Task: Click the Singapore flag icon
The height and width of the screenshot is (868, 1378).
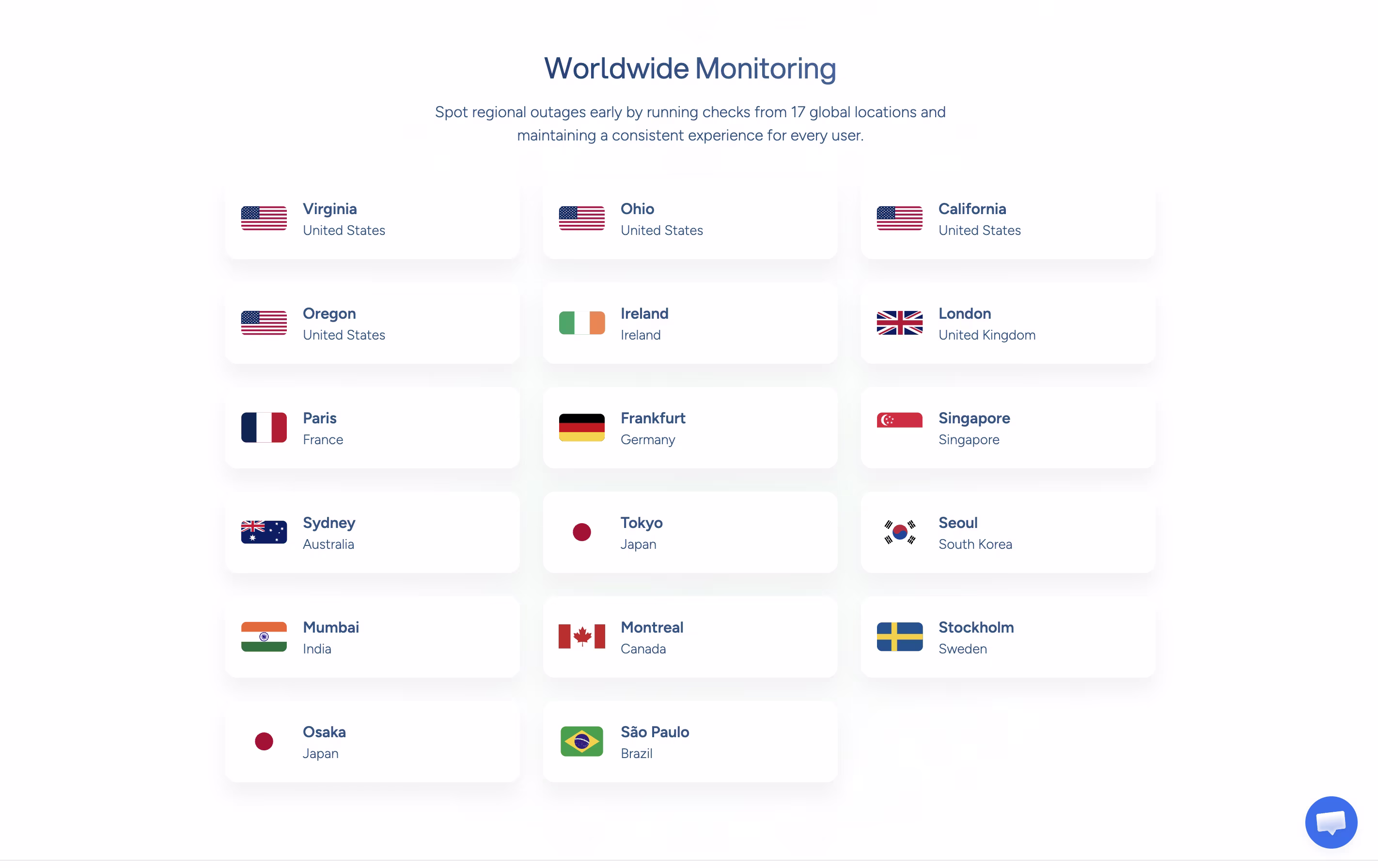Action: (x=899, y=420)
